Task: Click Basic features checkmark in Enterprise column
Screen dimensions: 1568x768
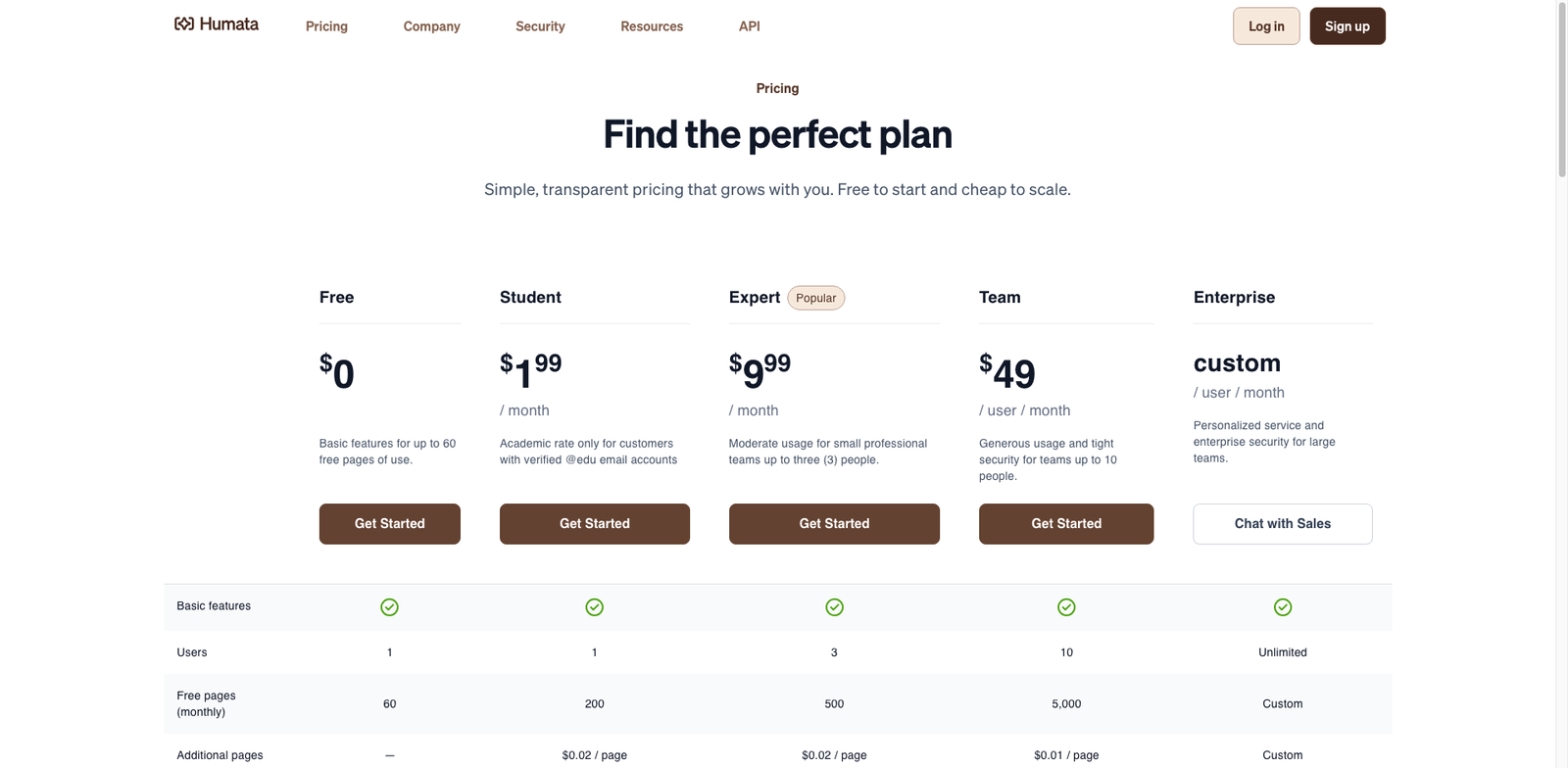Action: point(1282,607)
